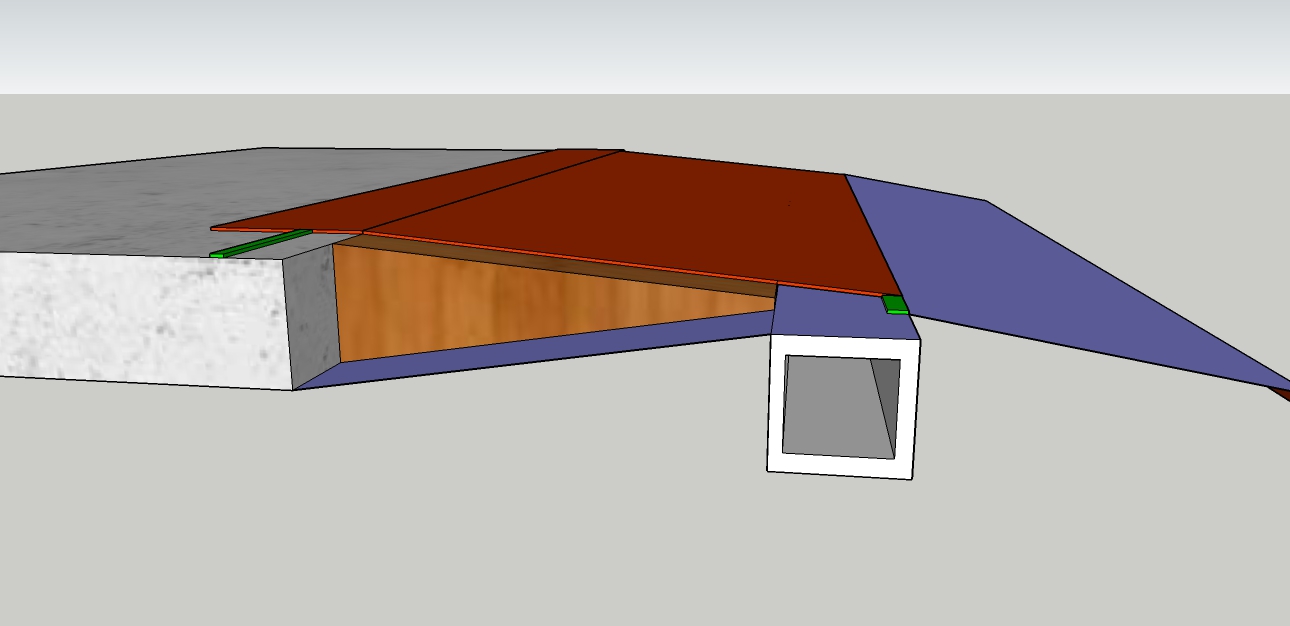Click the purple strip beneath the wood panel
The width and height of the screenshot is (1290, 626).
(540, 350)
